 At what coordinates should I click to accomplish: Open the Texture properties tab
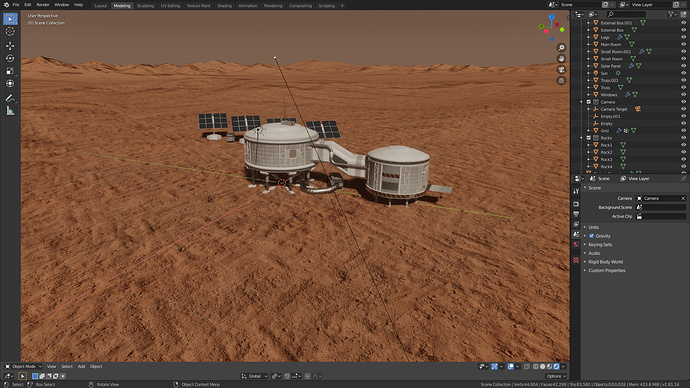click(x=576, y=260)
